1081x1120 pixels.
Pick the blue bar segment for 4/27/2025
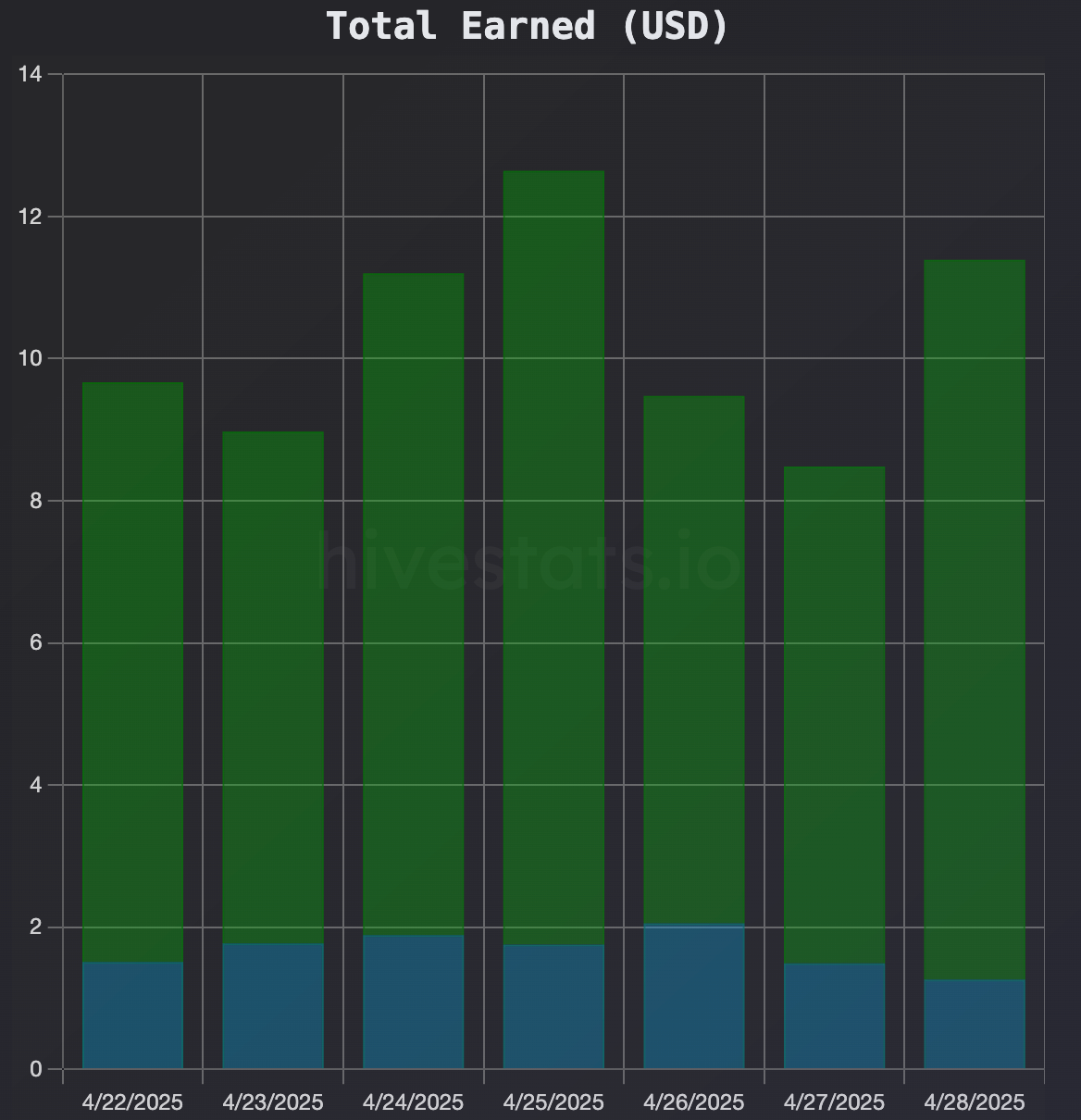point(835,1016)
